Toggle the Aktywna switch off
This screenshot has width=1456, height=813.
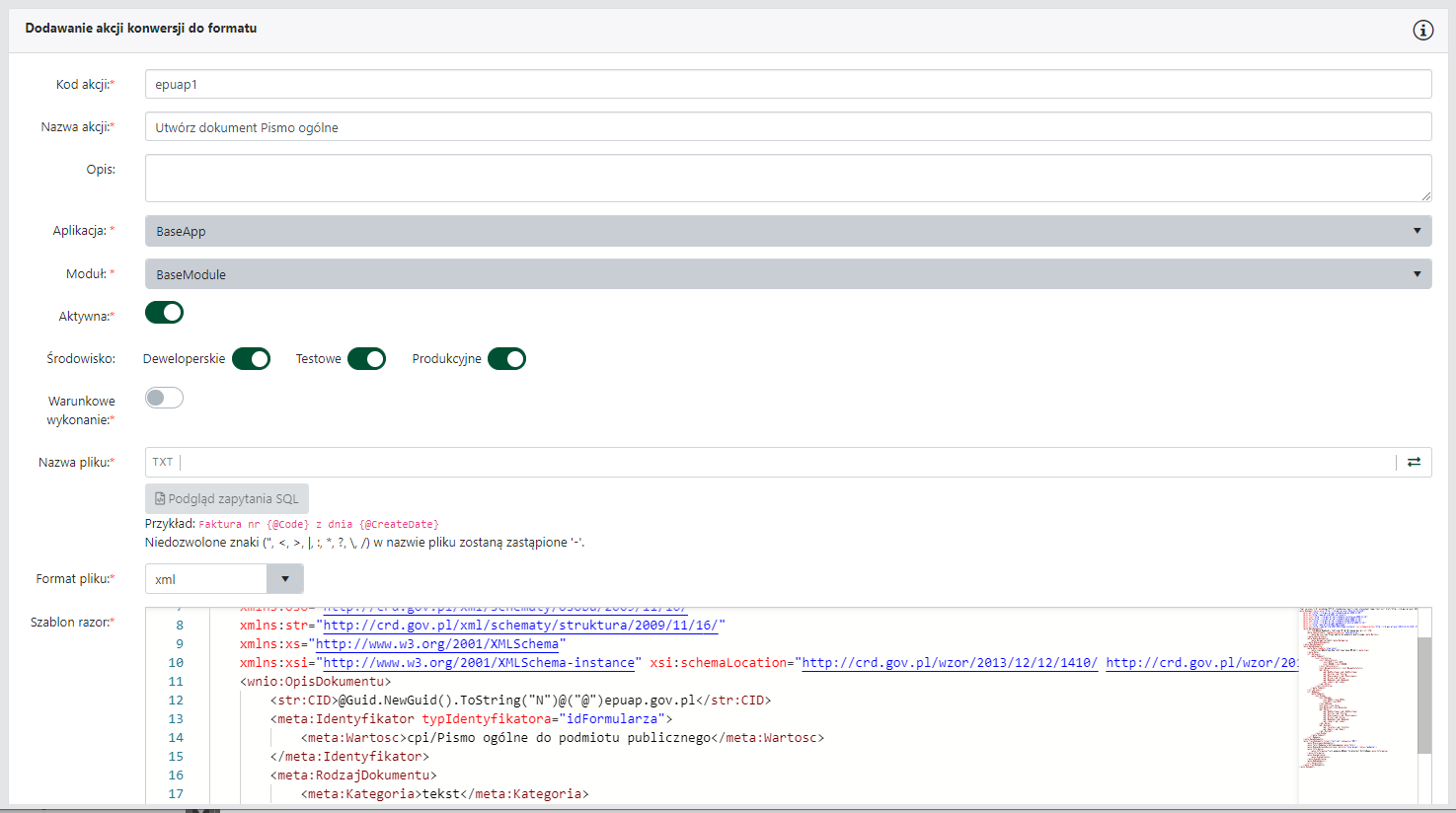coord(164,313)
